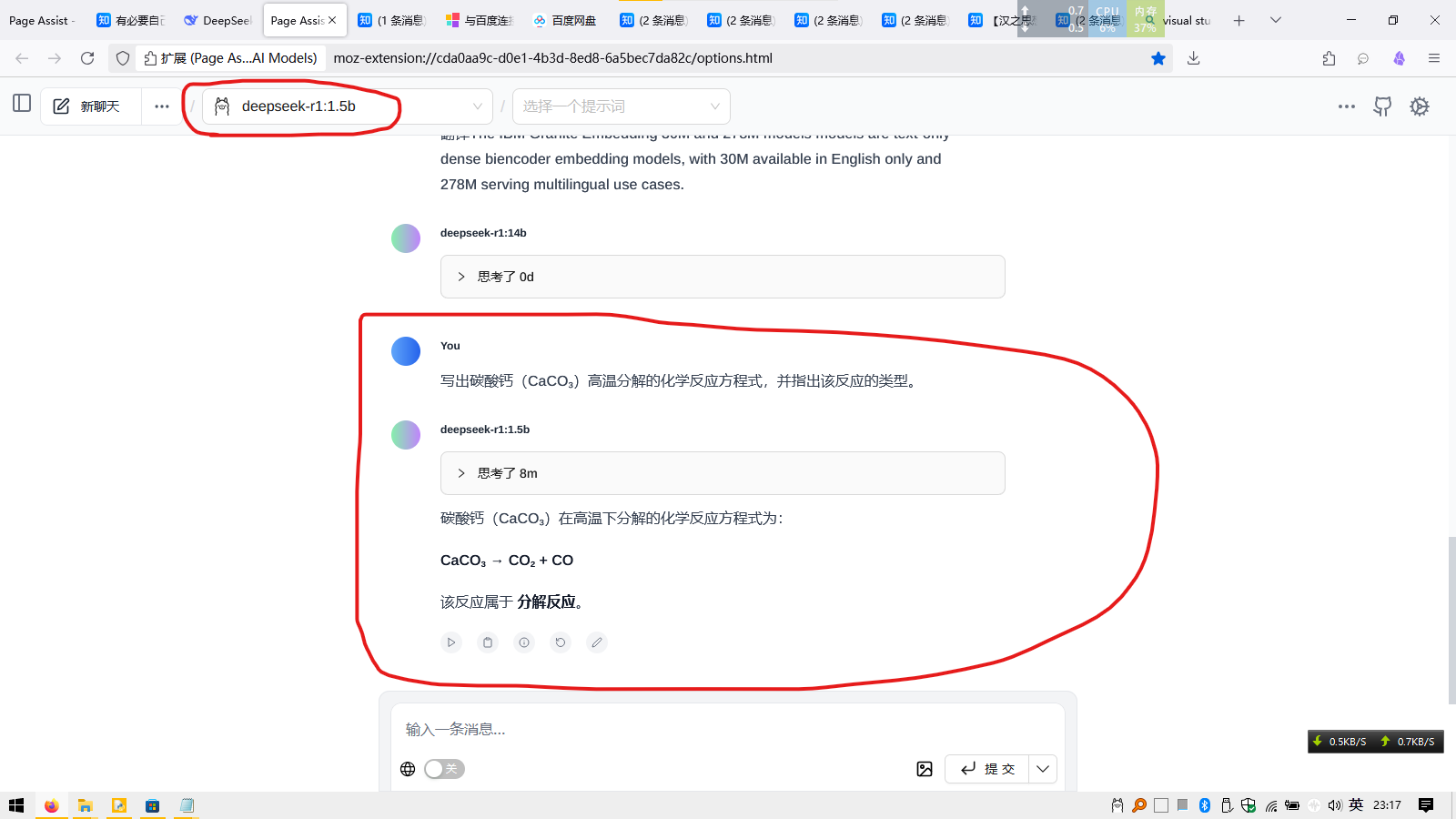Image resolution: width=1456 pixels, height=819 pixels.
Task: Open a new browser tab
Action: 1239,20
